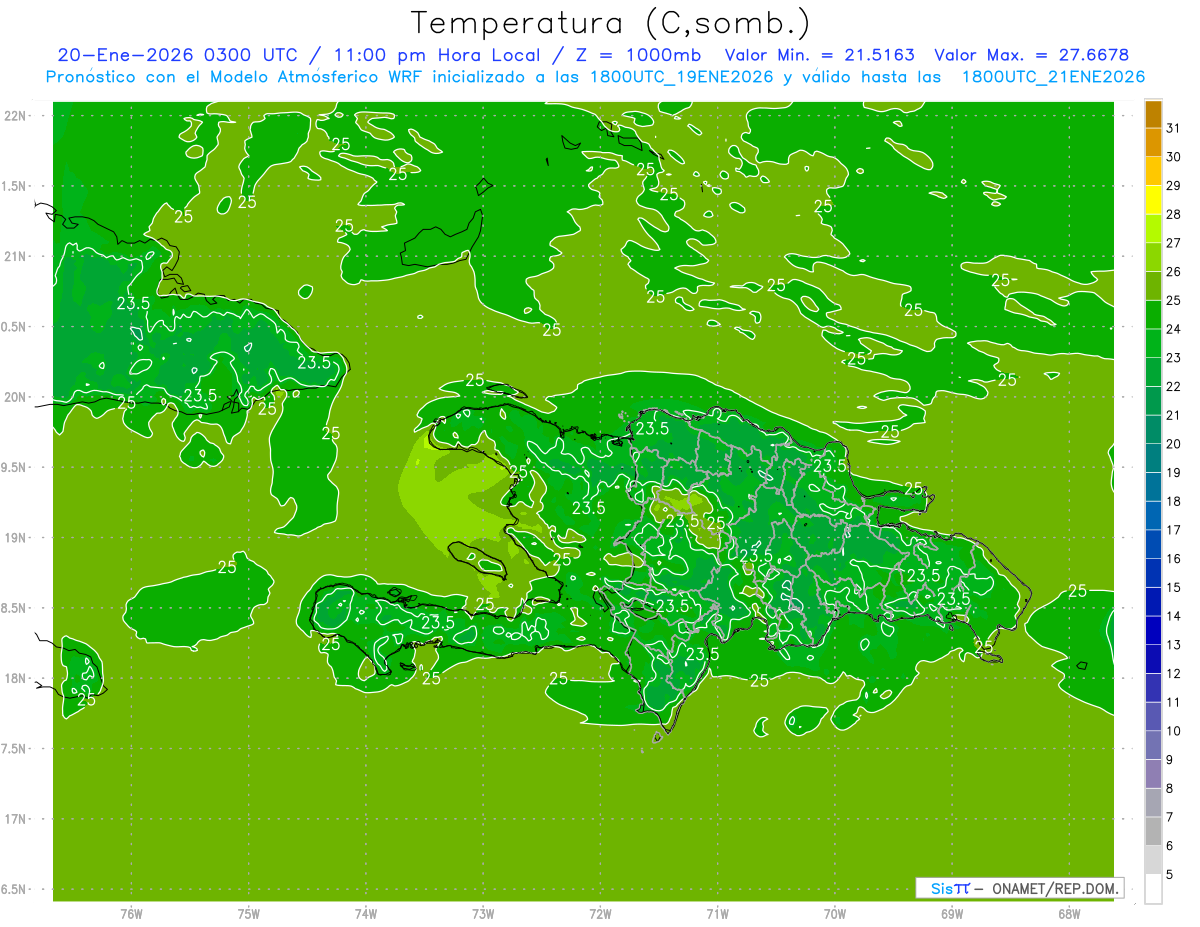1200x927 pixels.
Task: Click legend value "31" on the color scale
Action: pyautogui.click(x=1174, y=128)
